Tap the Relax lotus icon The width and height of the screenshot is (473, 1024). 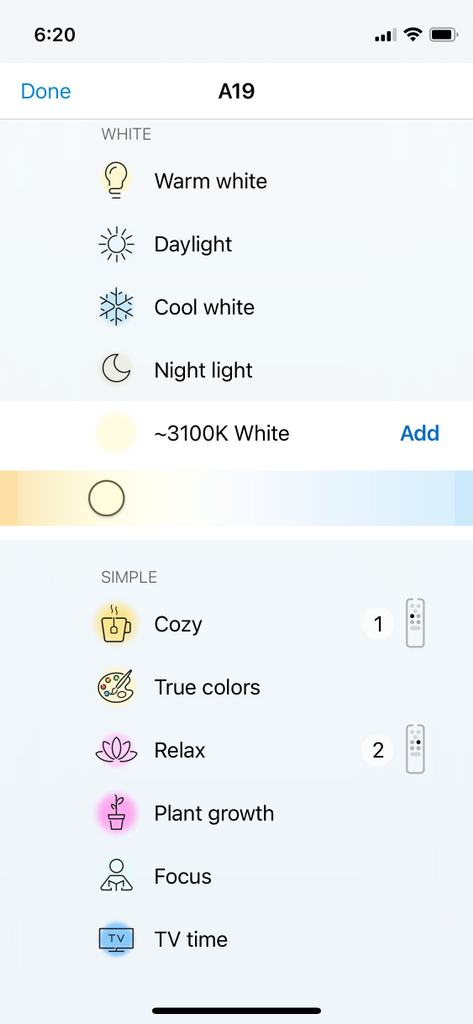[116, 750]
